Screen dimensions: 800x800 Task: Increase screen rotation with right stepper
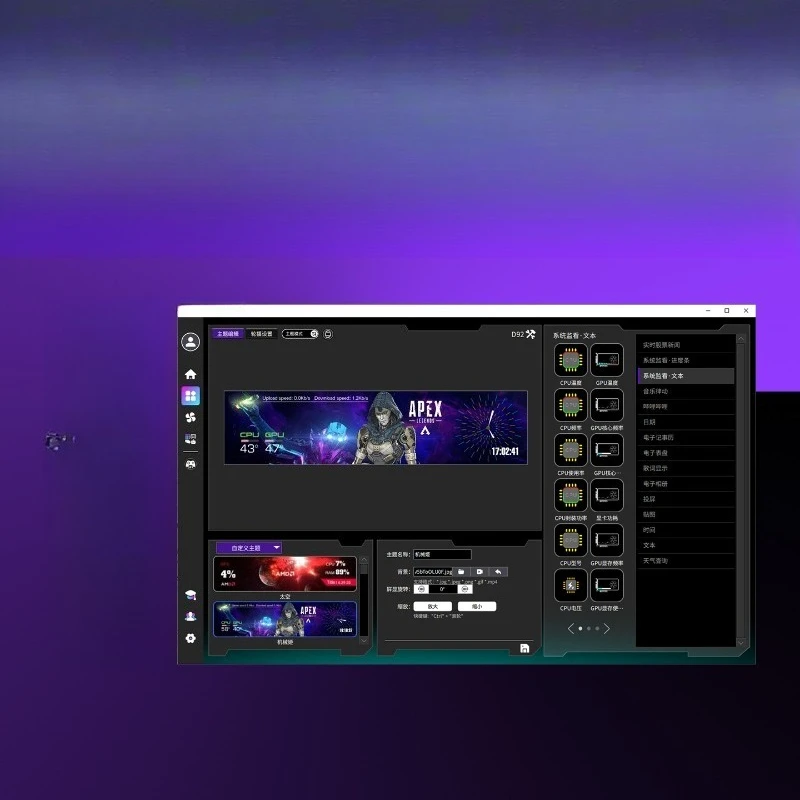pos(465,589)
